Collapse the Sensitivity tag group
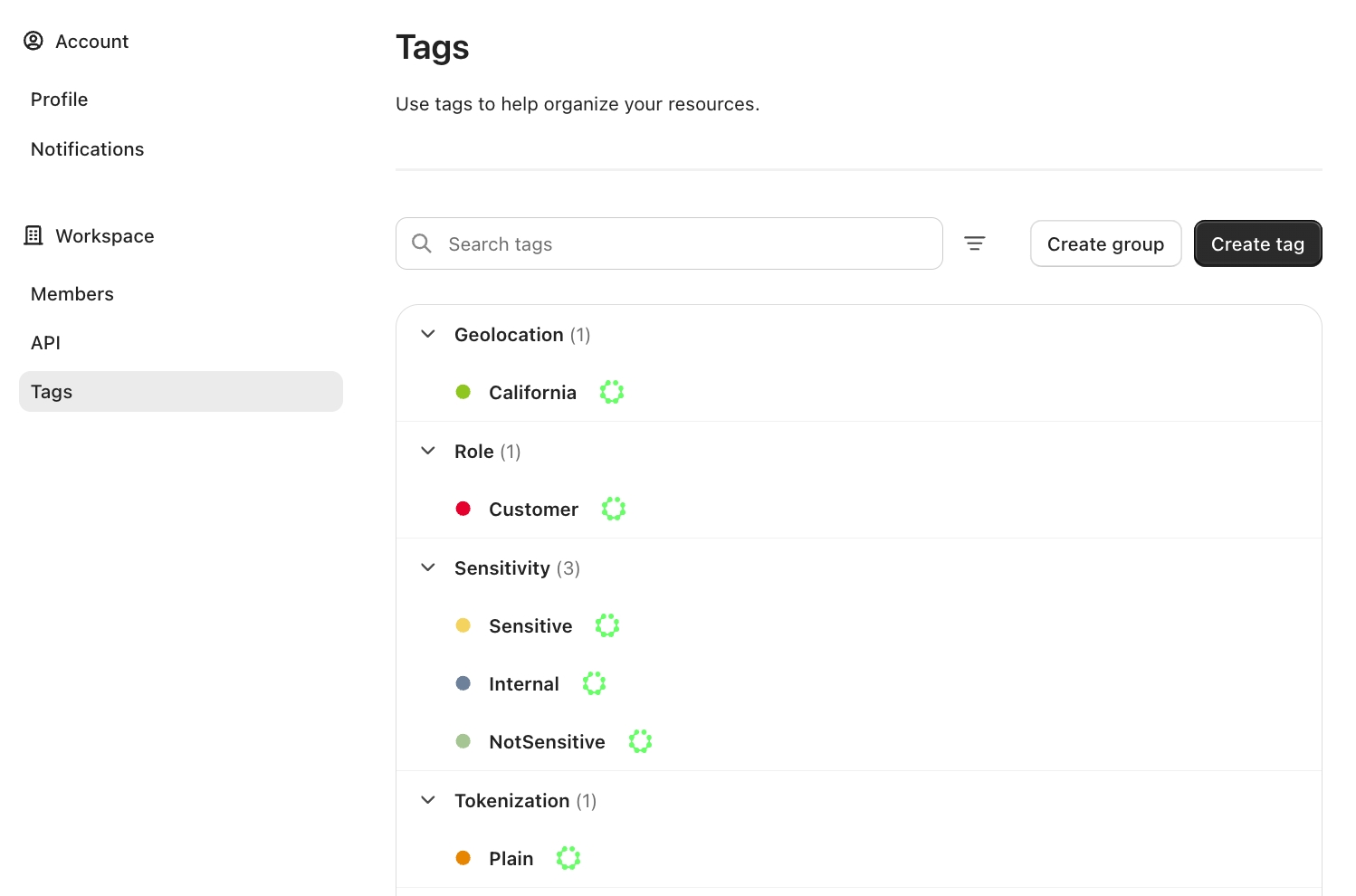This screenshot has width=1356, height=896. click(x=428, y=567)
